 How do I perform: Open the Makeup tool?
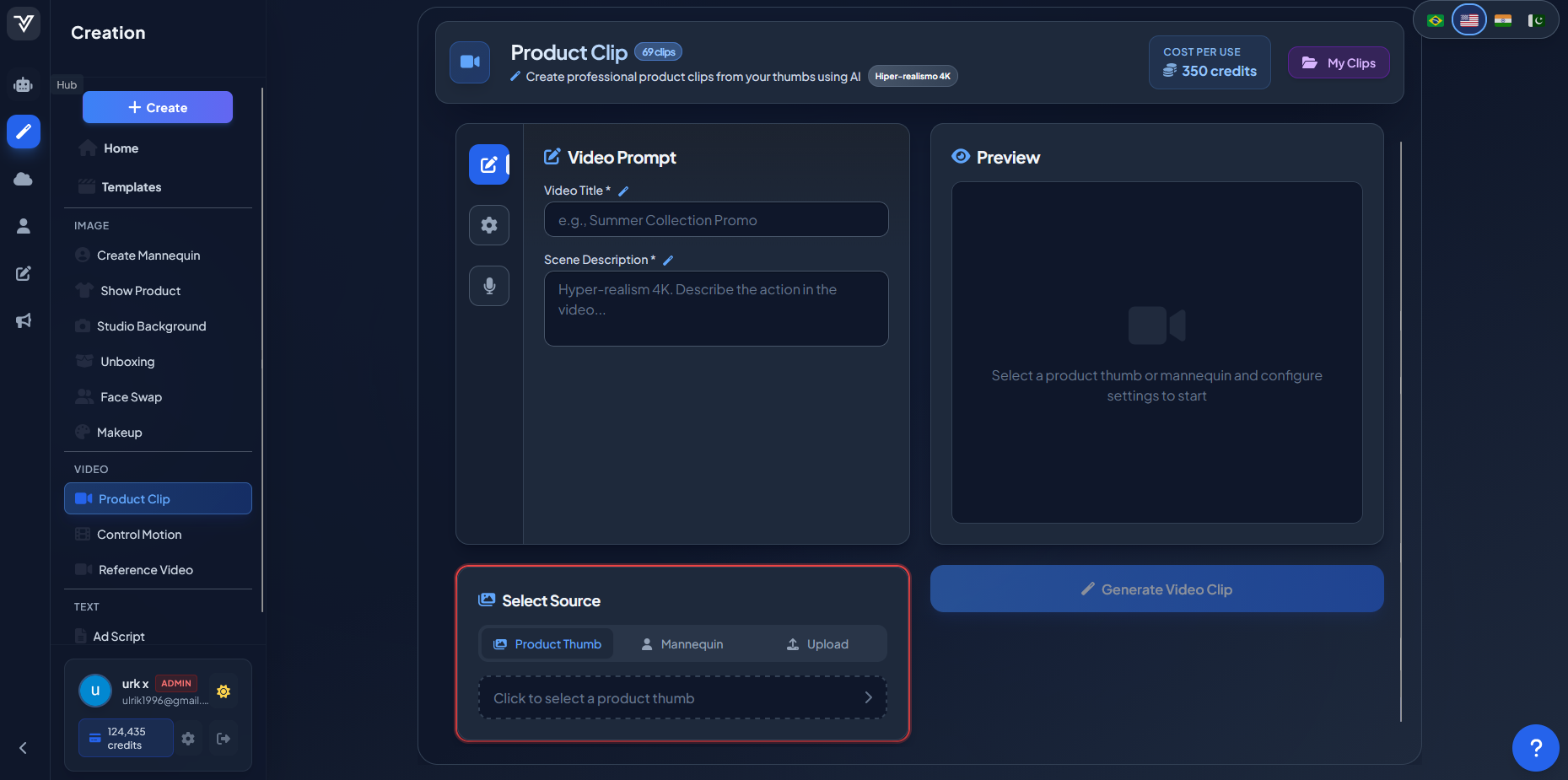click(x=158, y=433)
